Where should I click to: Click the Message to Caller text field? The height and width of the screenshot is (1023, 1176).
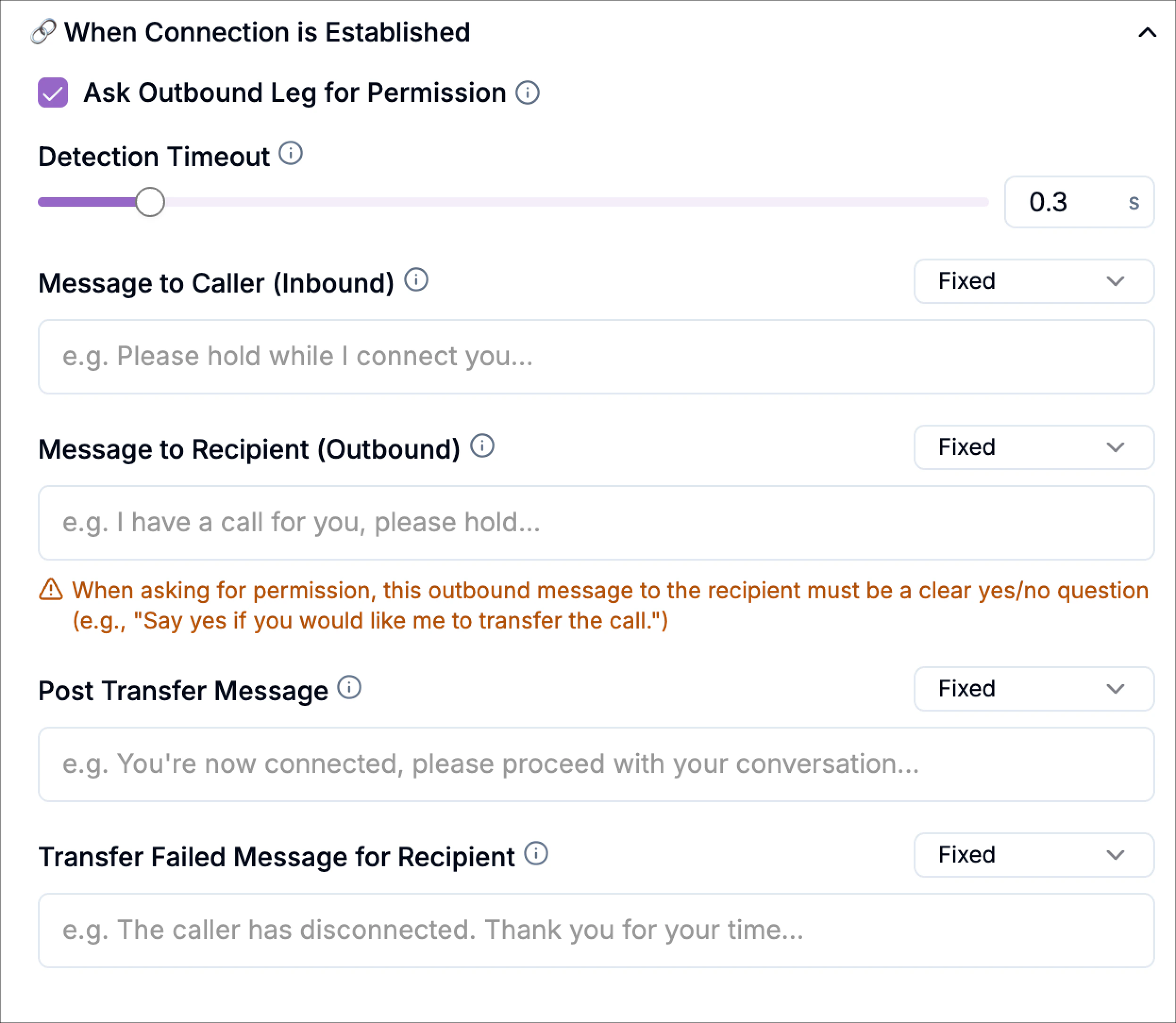[596, 357]
